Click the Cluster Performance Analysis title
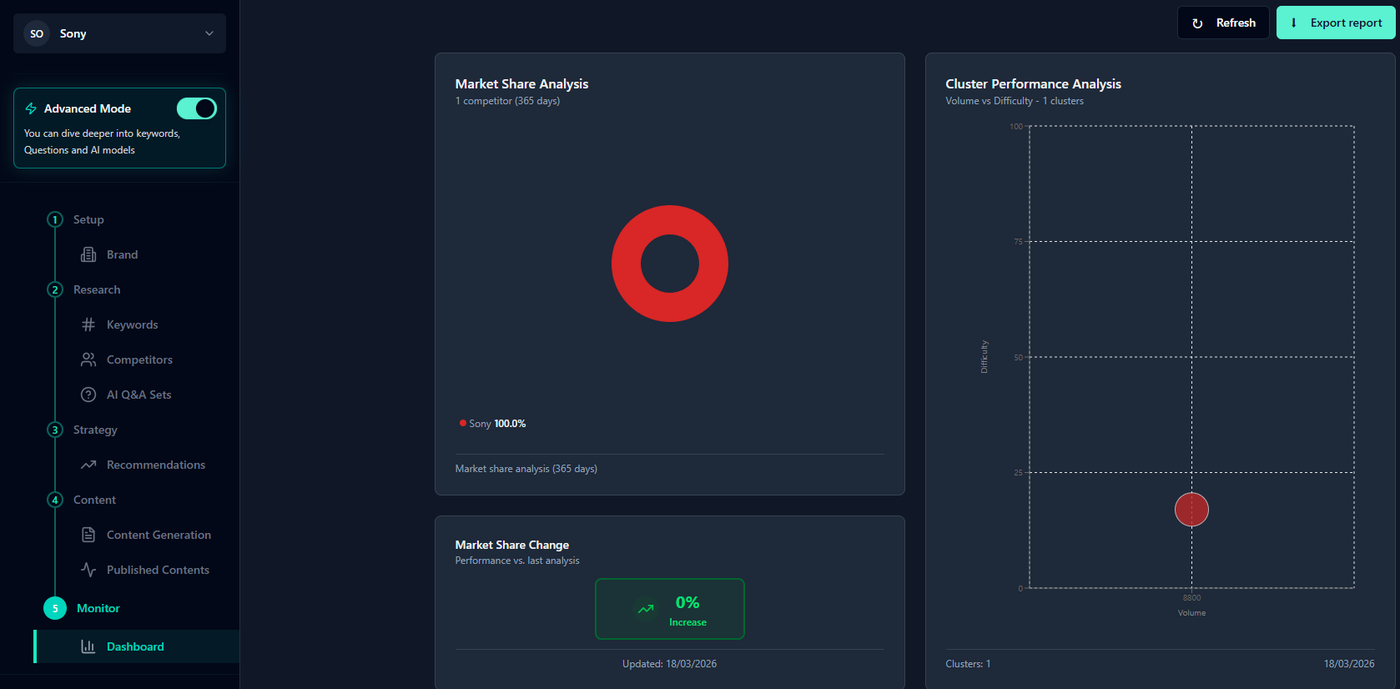The height and width of the screenshot is (689, 1400). tap(1033, 84)
